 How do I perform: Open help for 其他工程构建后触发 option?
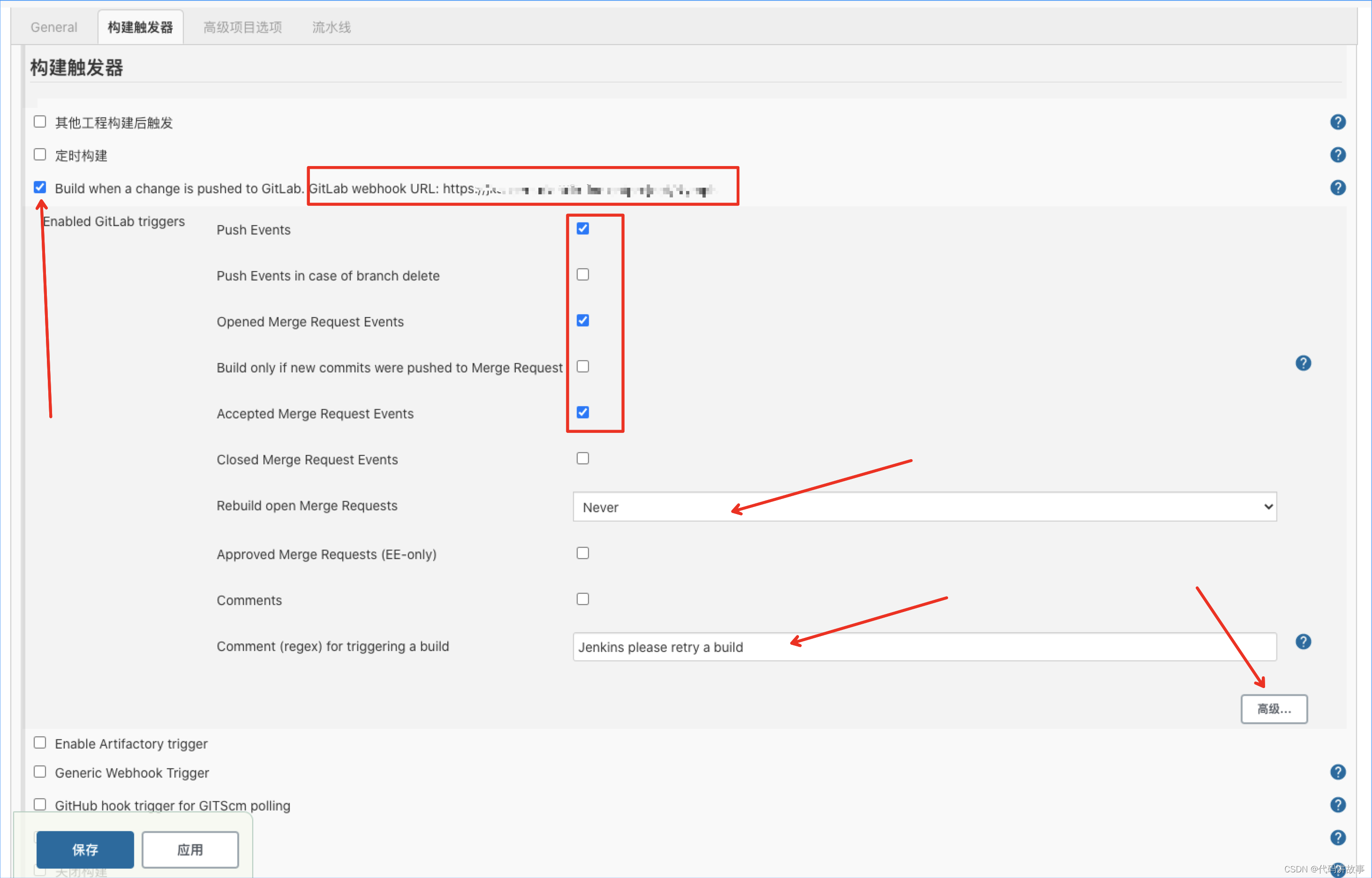click(x=1337, y=122)
